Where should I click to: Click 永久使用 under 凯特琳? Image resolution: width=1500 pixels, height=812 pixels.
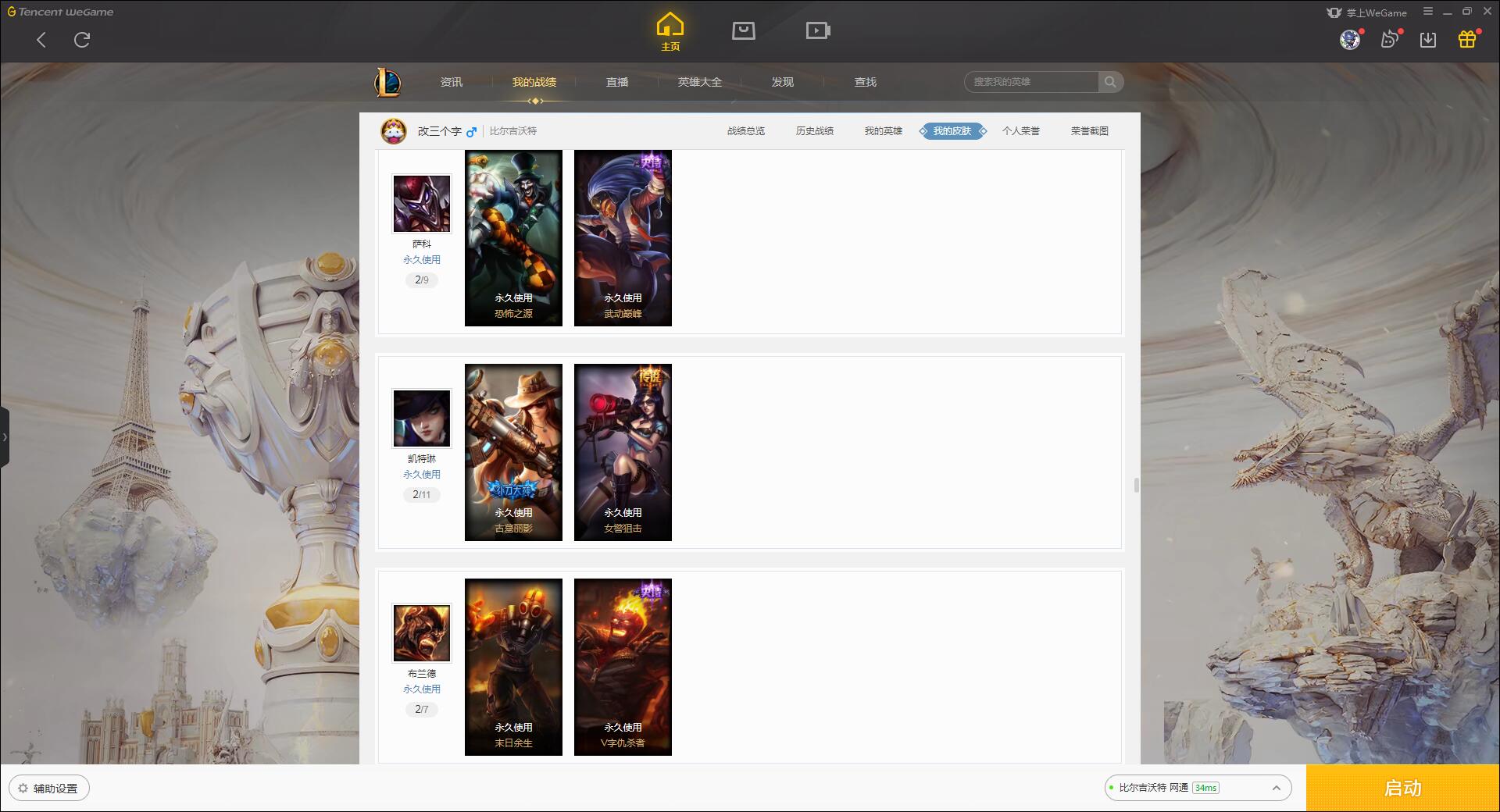422,475
